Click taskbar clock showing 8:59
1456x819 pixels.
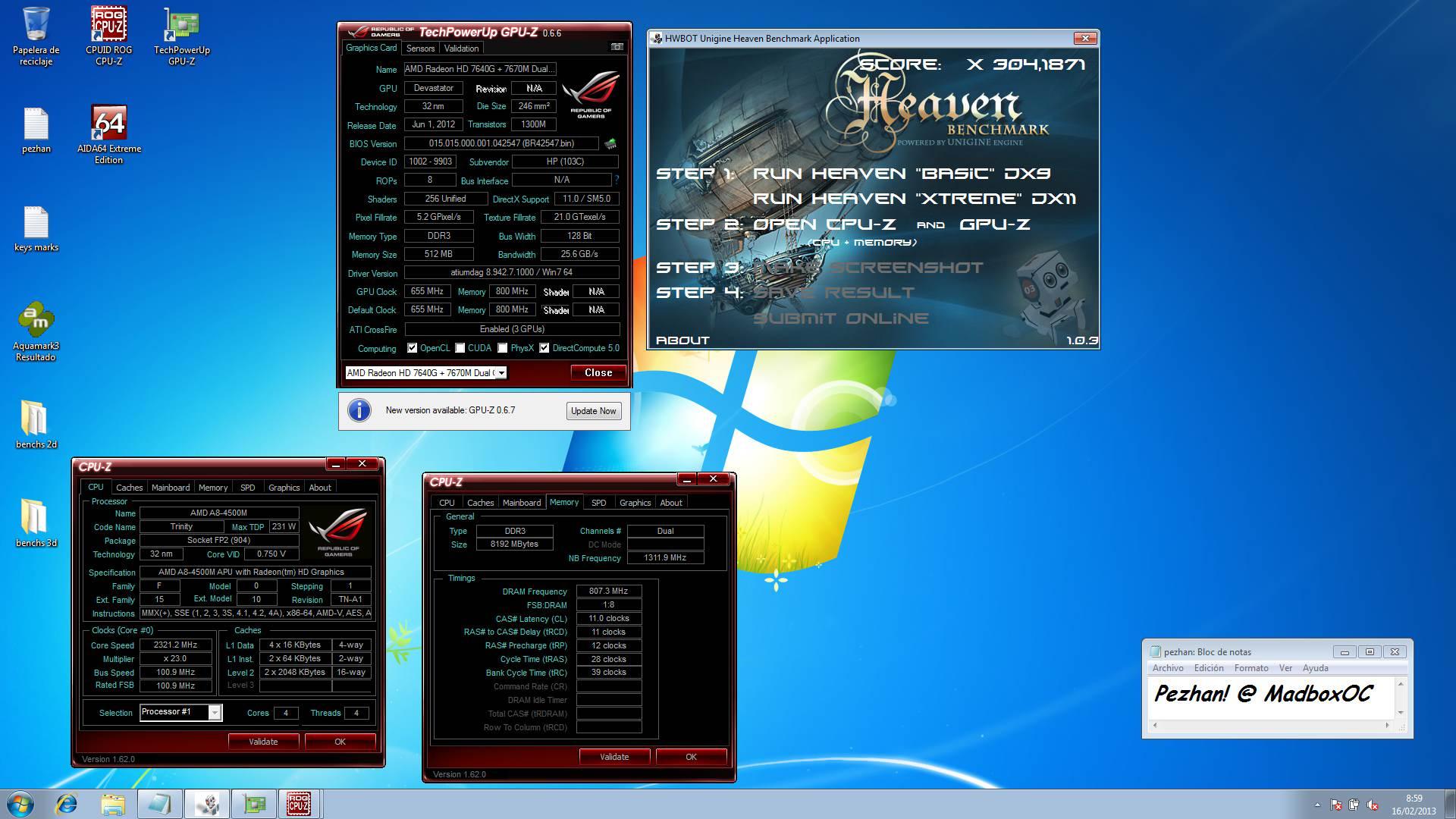point(1414,805)
